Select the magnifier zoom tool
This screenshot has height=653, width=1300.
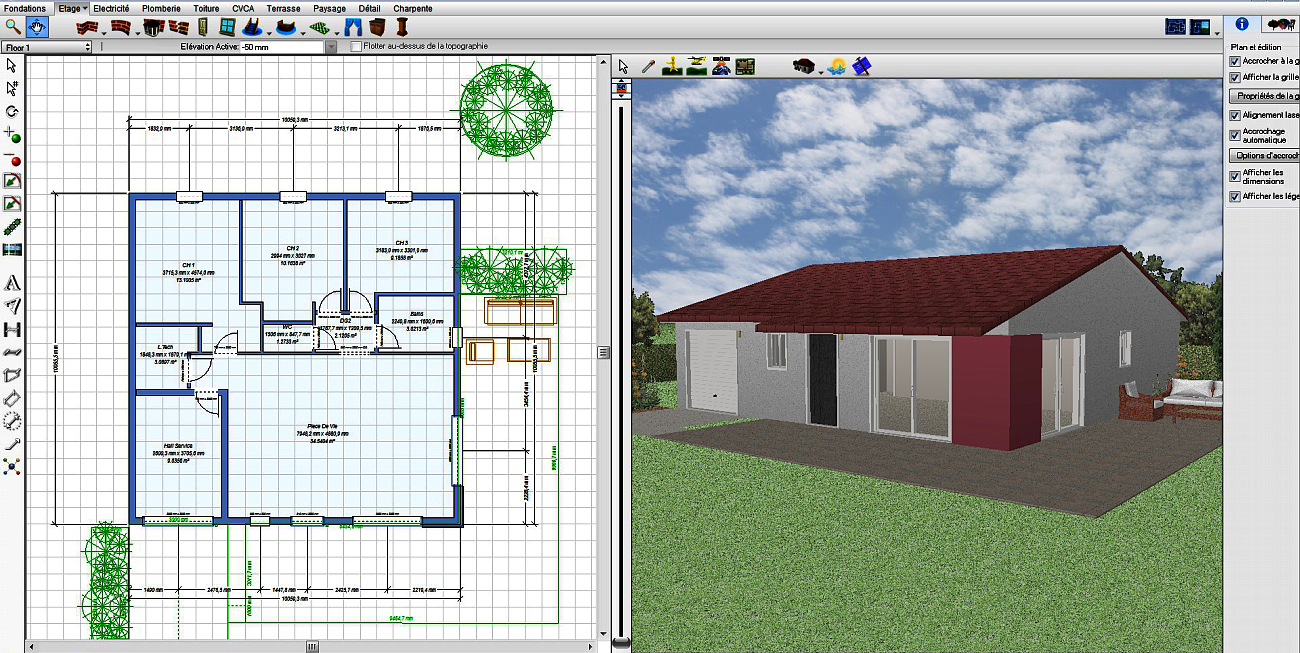pos(13,27)
